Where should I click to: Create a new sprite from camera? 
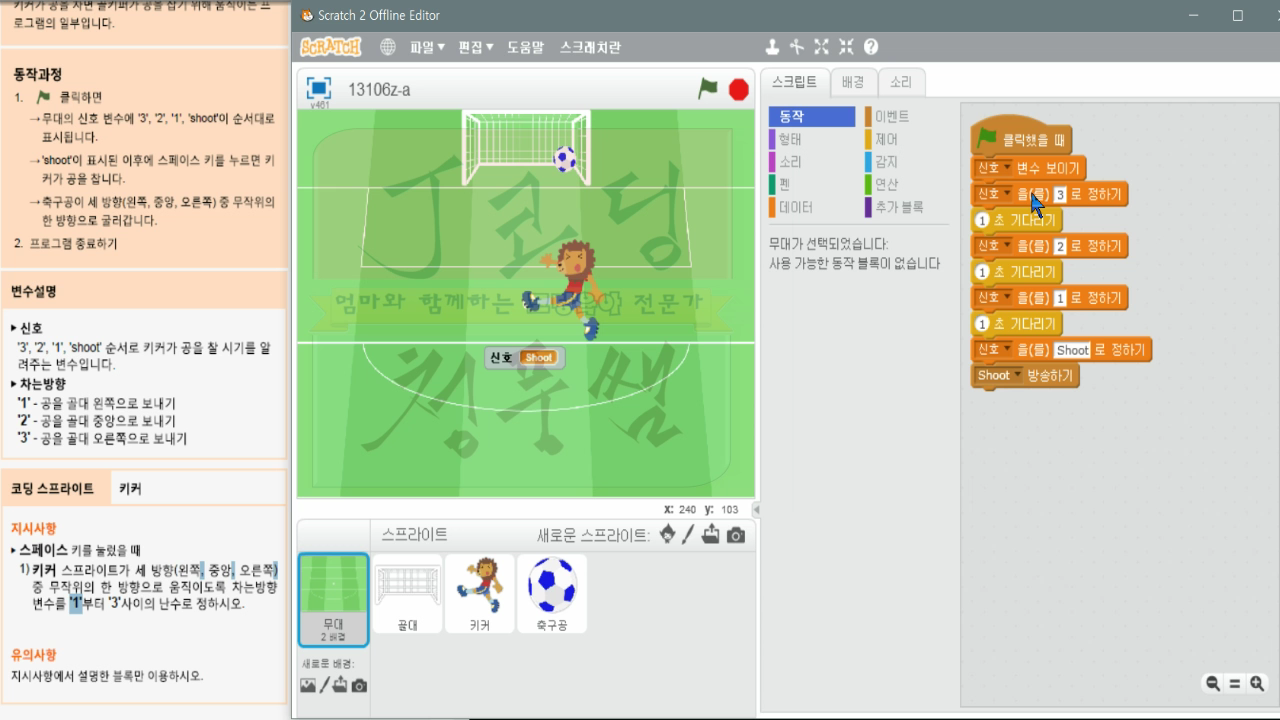point(736,536)
